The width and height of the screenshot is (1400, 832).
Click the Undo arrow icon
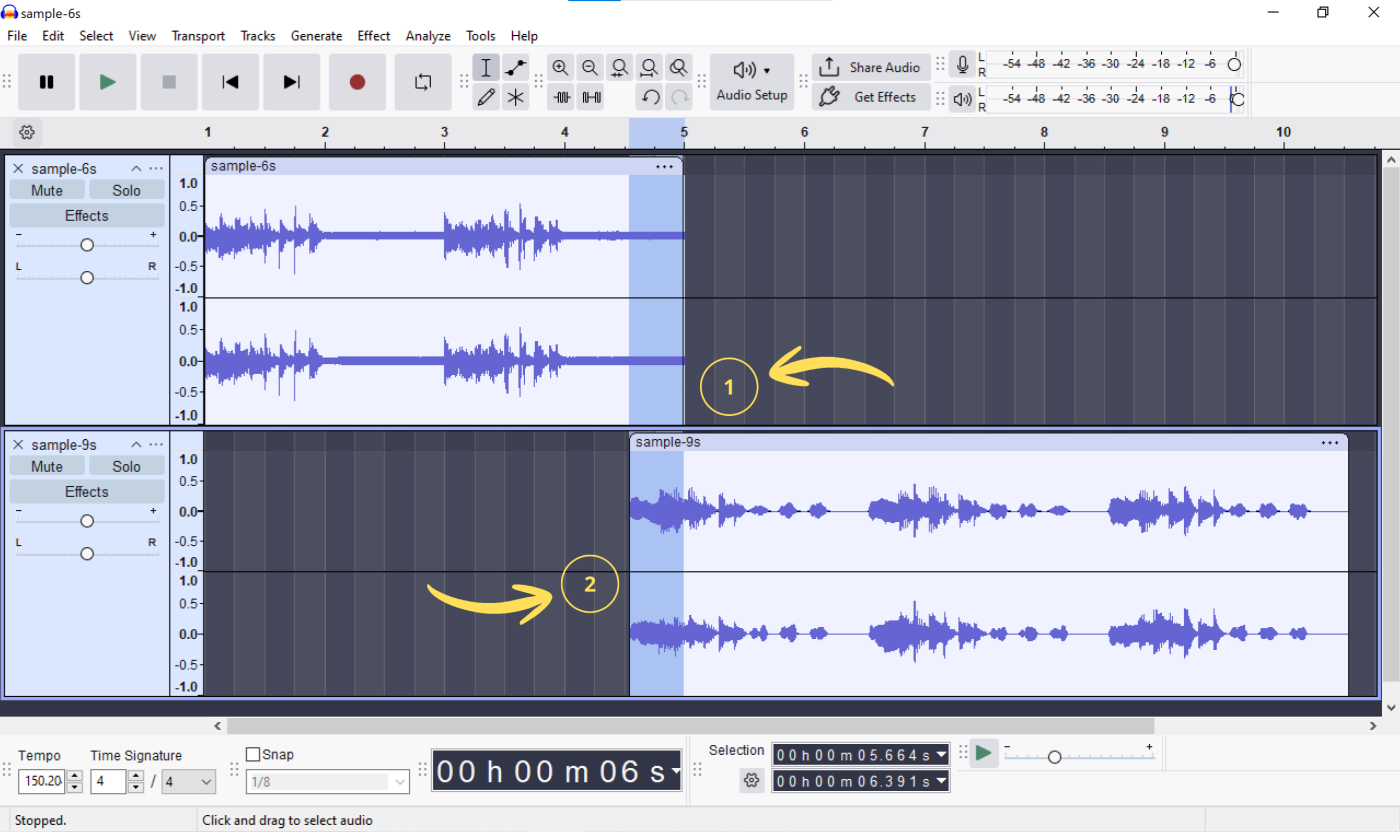(x=649, y=97)
